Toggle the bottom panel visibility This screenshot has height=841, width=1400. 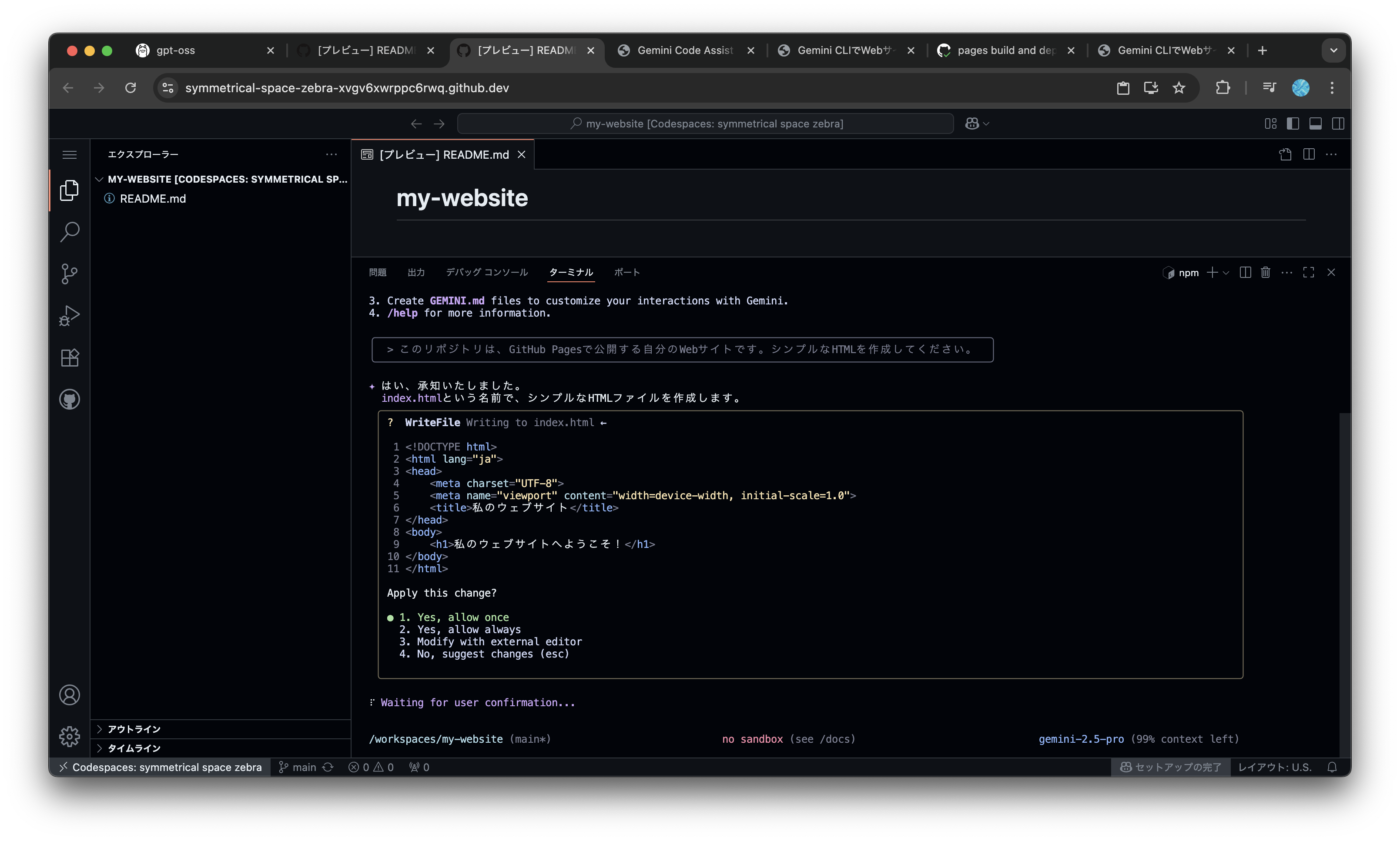(x=1316, y=123)
